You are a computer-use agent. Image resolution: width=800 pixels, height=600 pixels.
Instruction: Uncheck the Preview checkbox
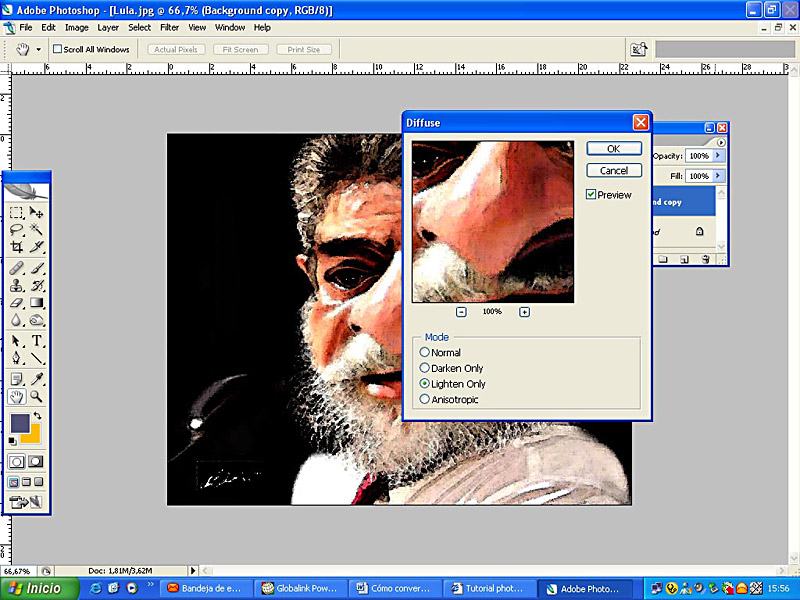[x=592, y=195]
